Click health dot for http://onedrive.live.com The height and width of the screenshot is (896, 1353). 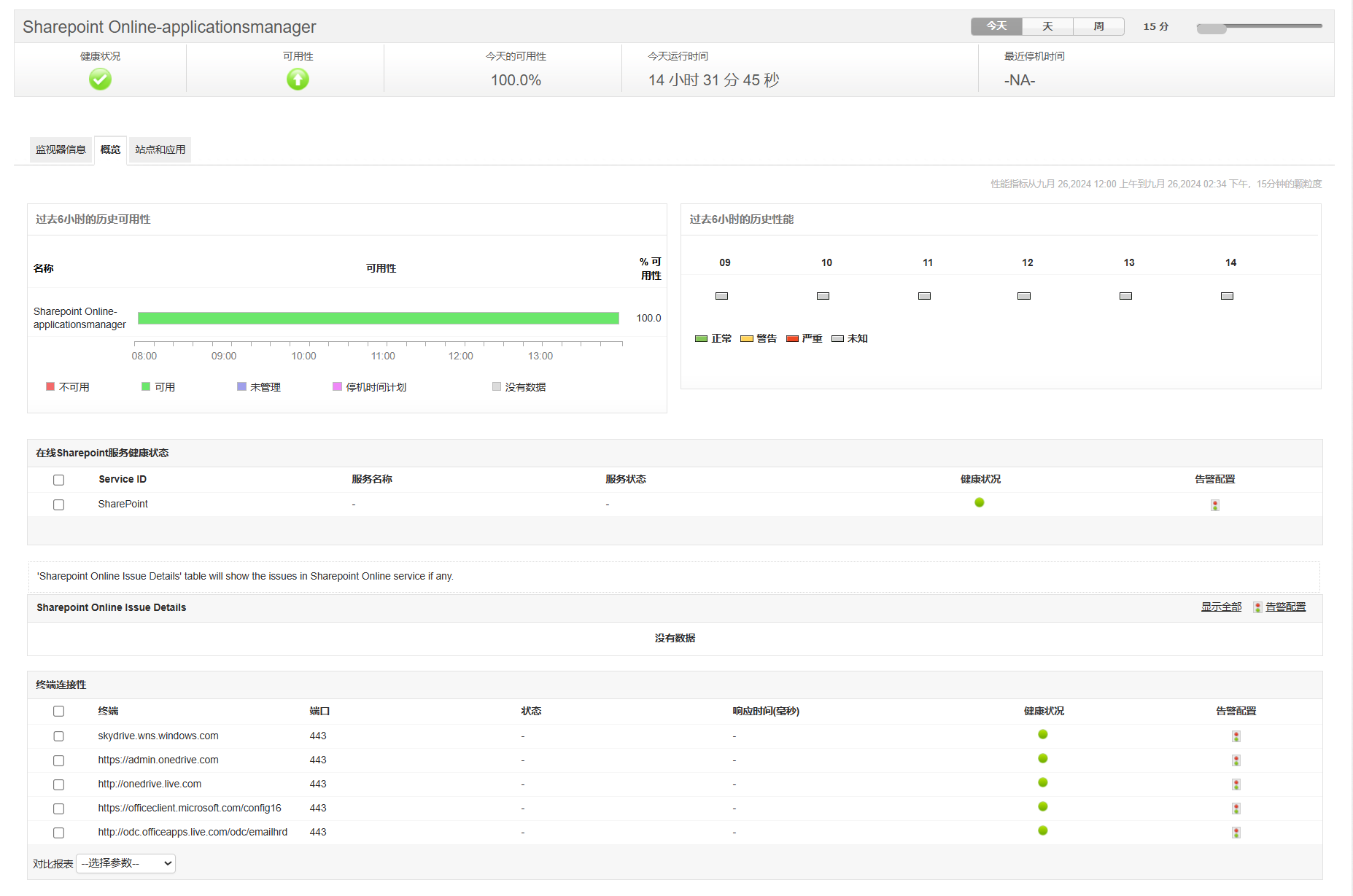[1043, 782]
